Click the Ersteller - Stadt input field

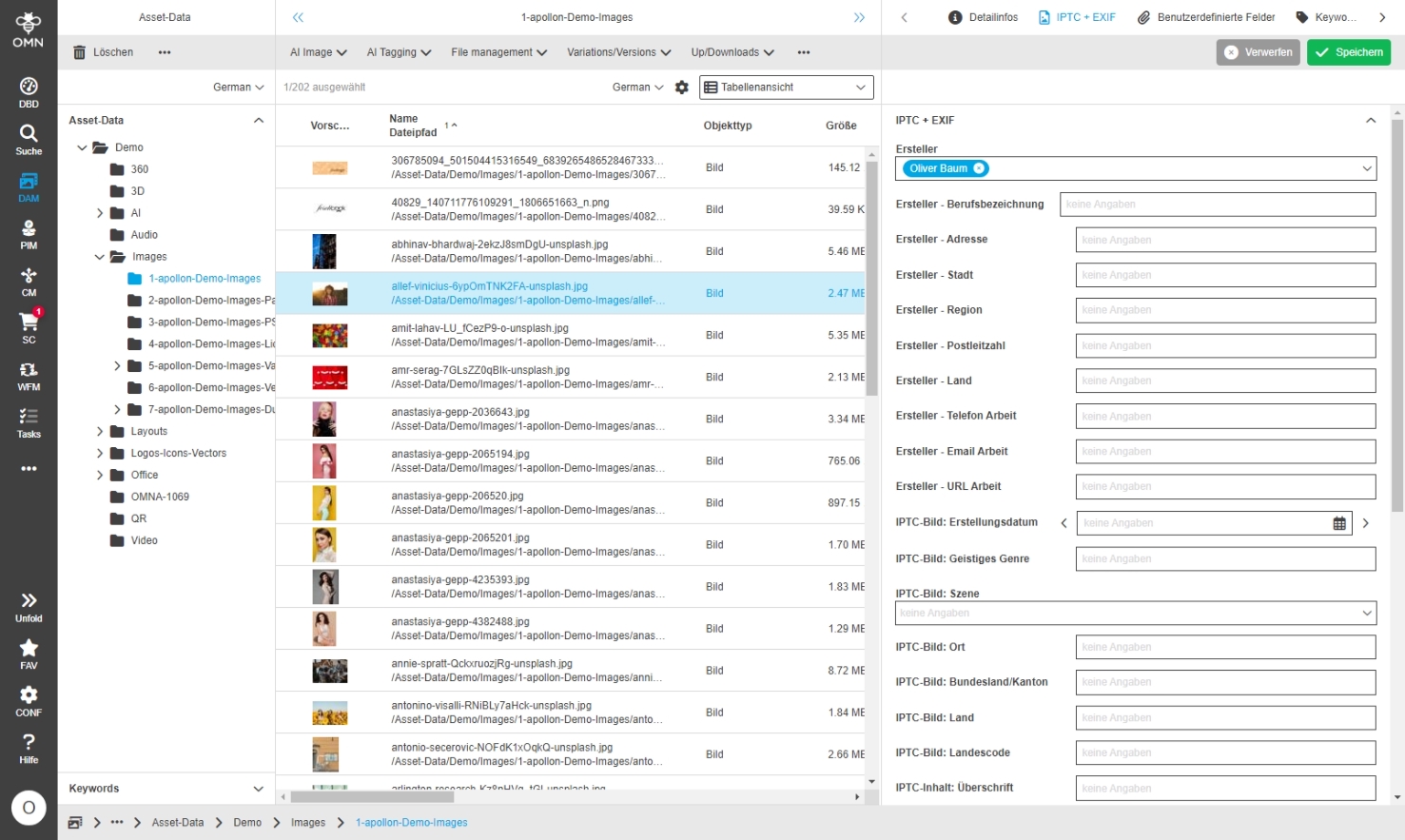1225,275
